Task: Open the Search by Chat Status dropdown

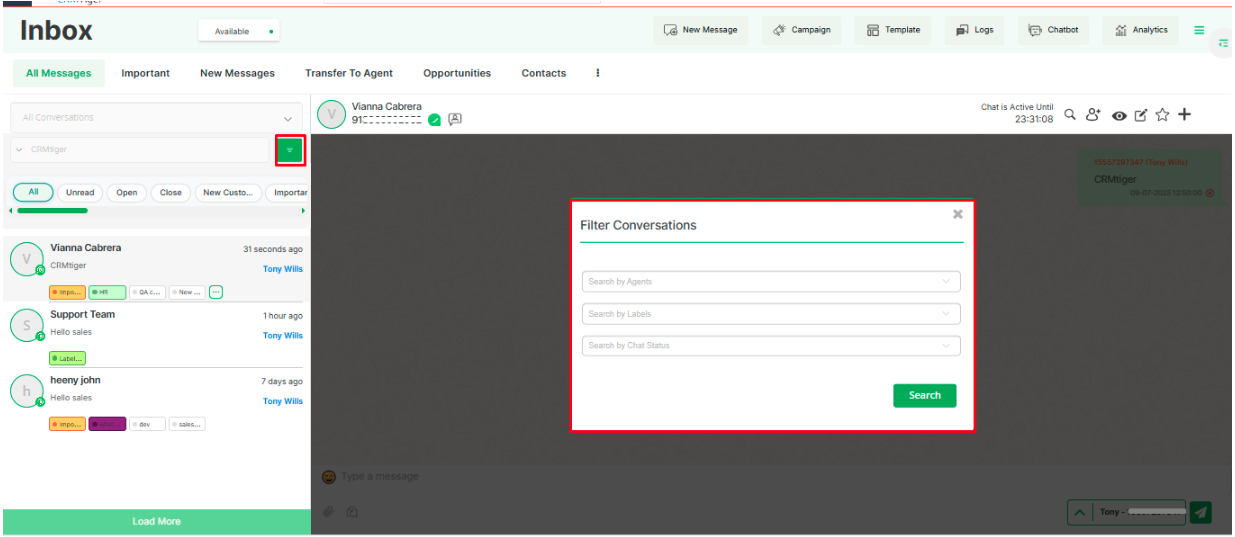Action: point(771,346)
